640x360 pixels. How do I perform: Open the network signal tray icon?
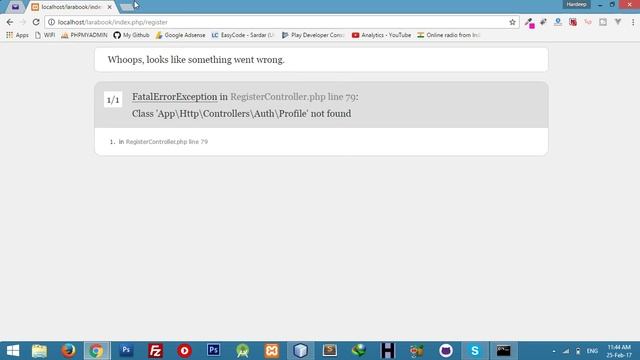[x=566, y=351]
